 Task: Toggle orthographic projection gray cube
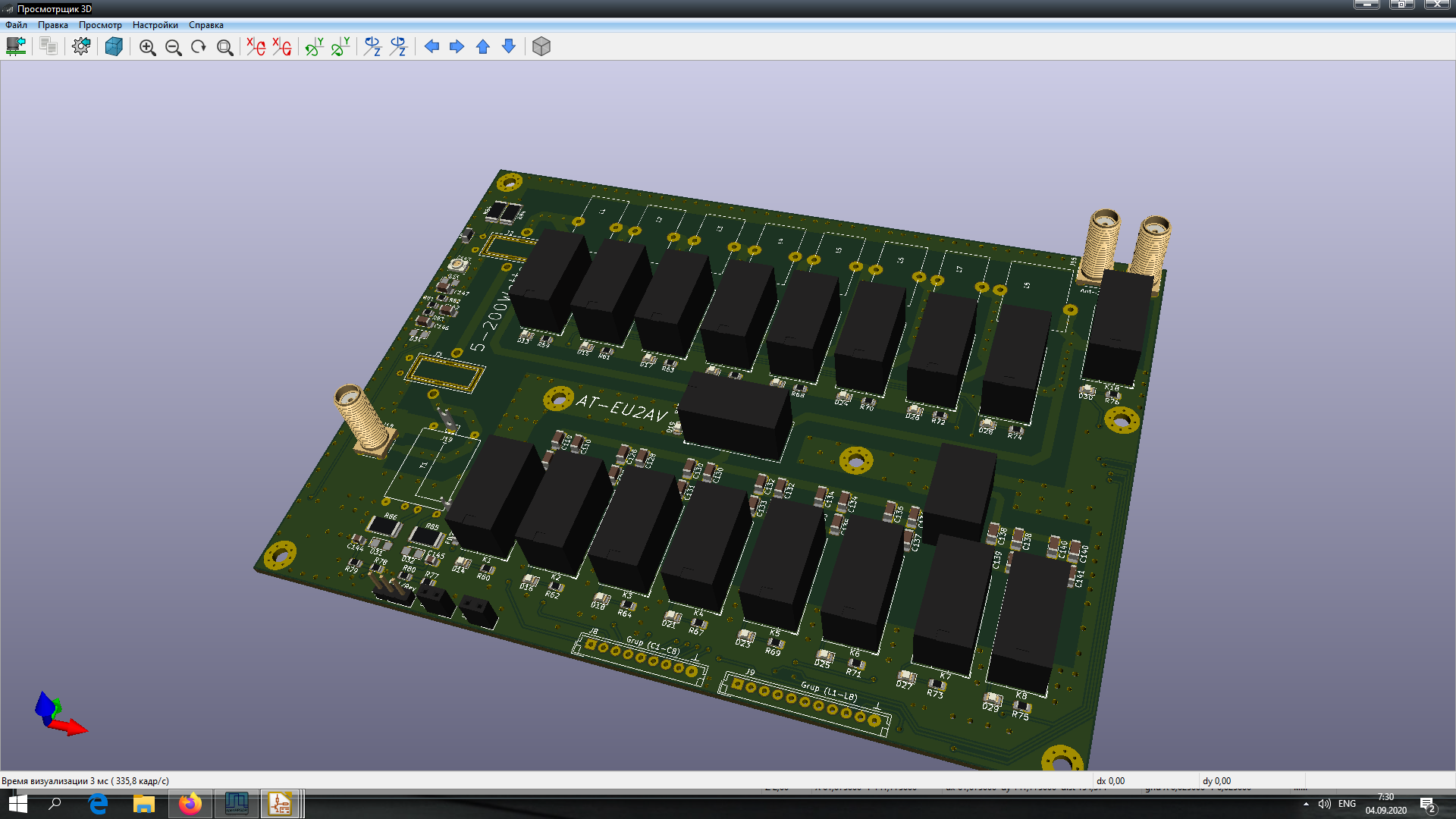click(541, 46)
